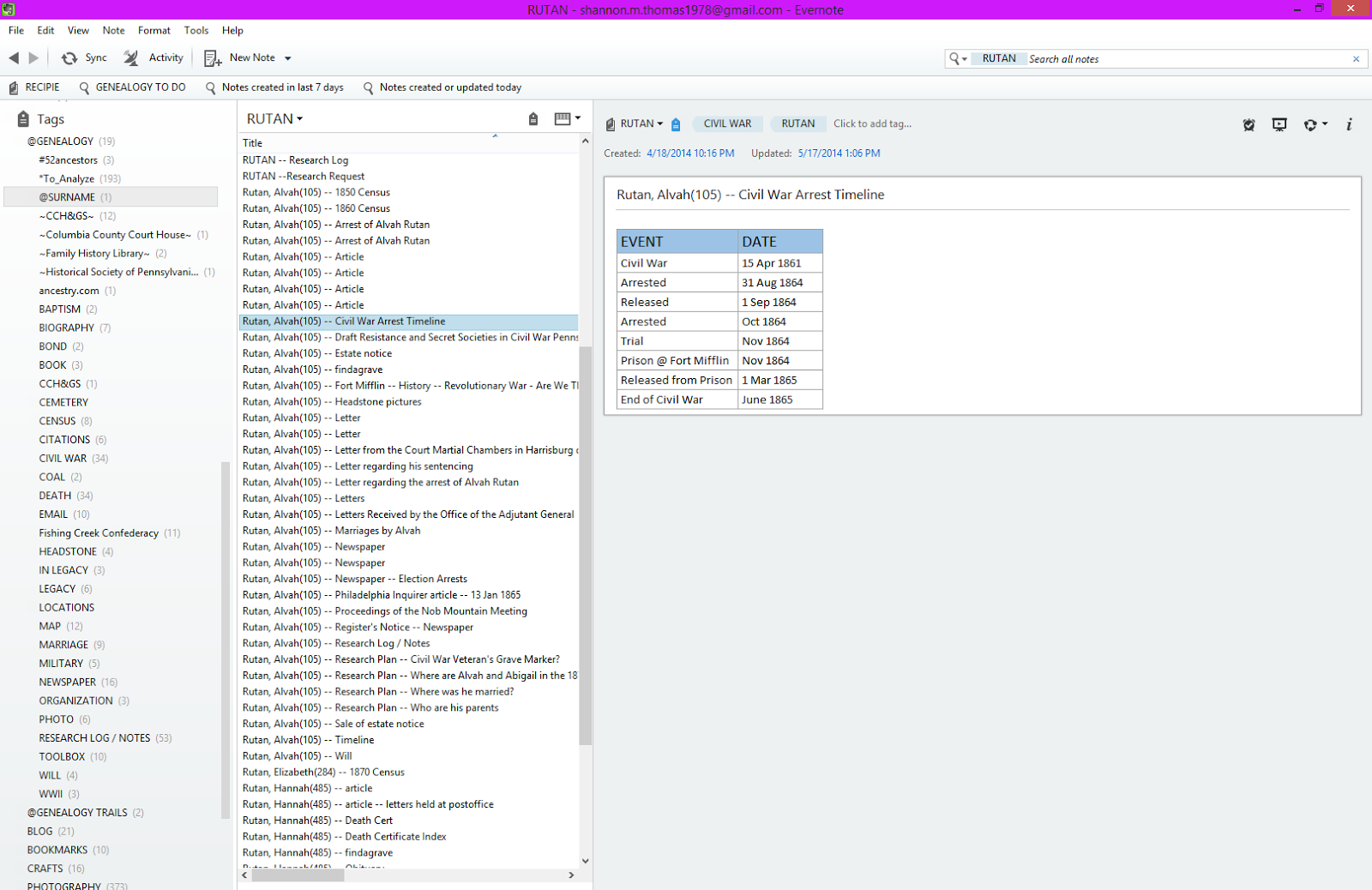This screenshot has height=890, width=1372.
Task: Click the 'Click to add tag...' field
Action: [872, 124]
